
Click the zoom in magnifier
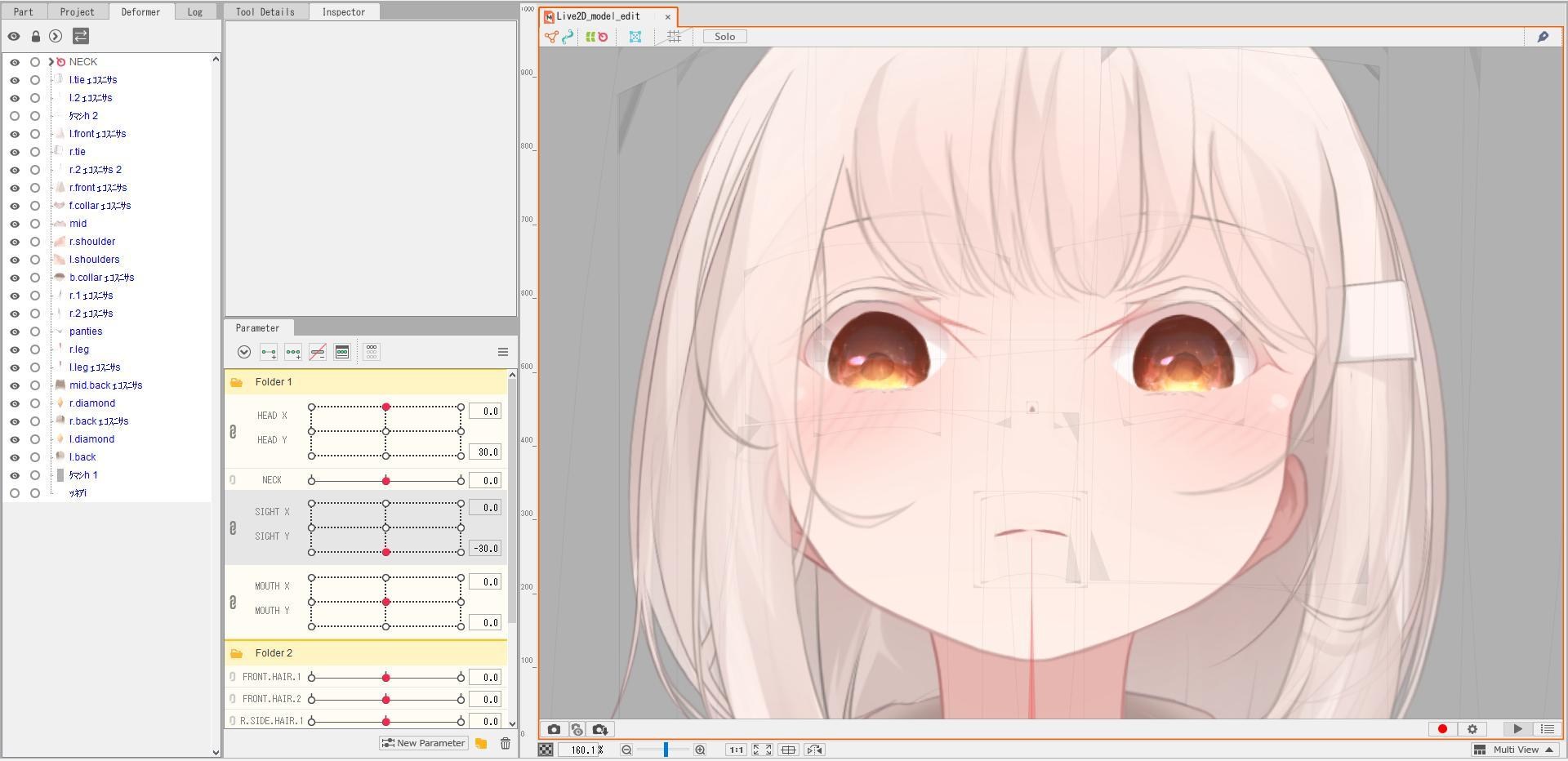click(700, 750)
